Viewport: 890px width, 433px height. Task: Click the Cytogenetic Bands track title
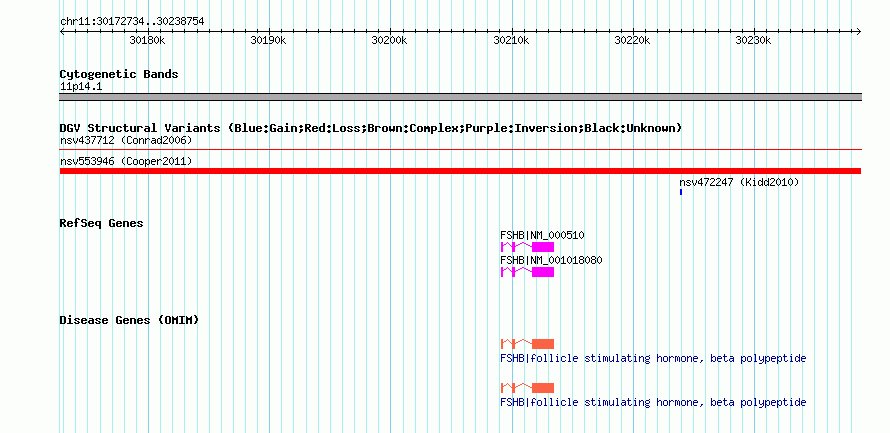pos(119,74)
